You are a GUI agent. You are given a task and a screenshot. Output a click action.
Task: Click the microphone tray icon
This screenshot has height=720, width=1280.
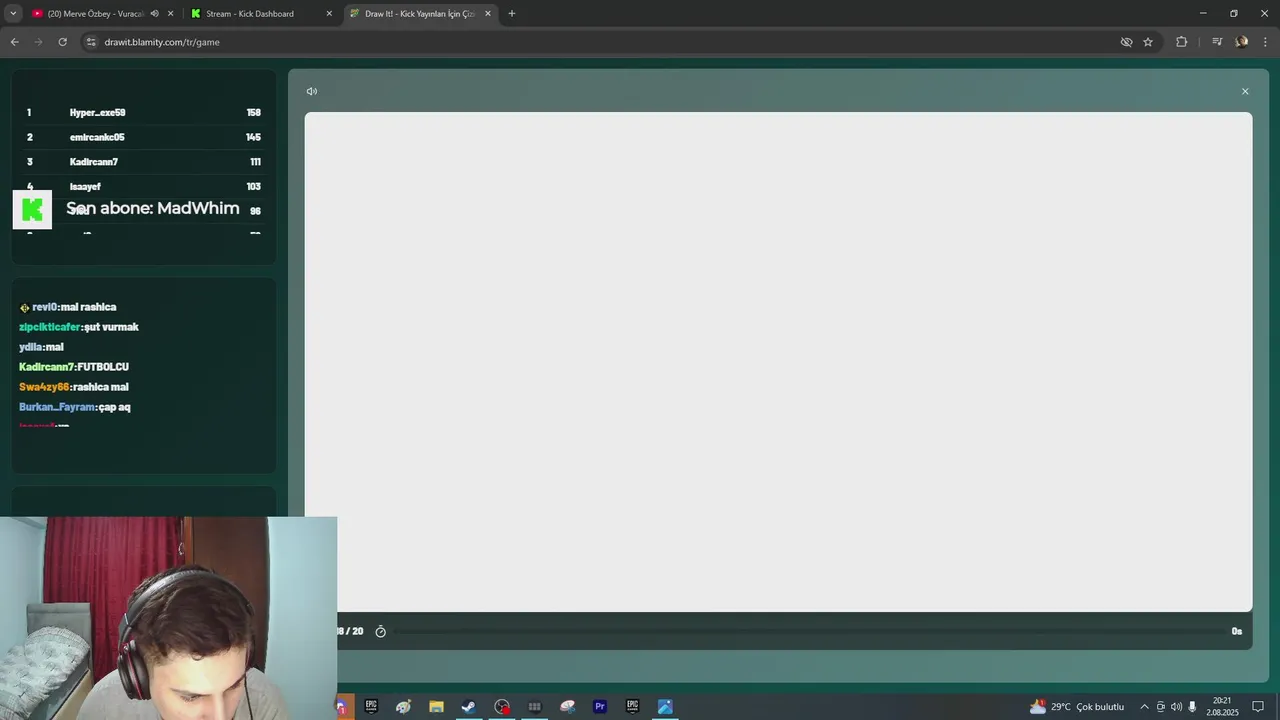pos(1192,707)
